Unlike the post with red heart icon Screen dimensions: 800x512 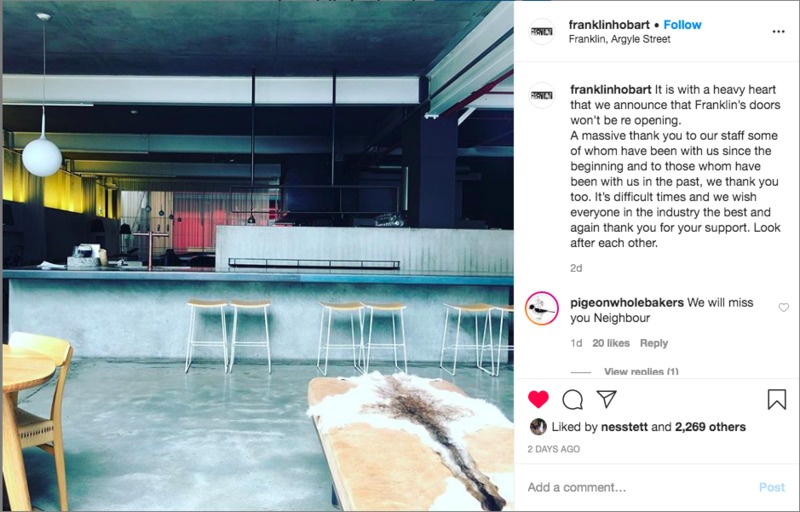pos(538,399)
